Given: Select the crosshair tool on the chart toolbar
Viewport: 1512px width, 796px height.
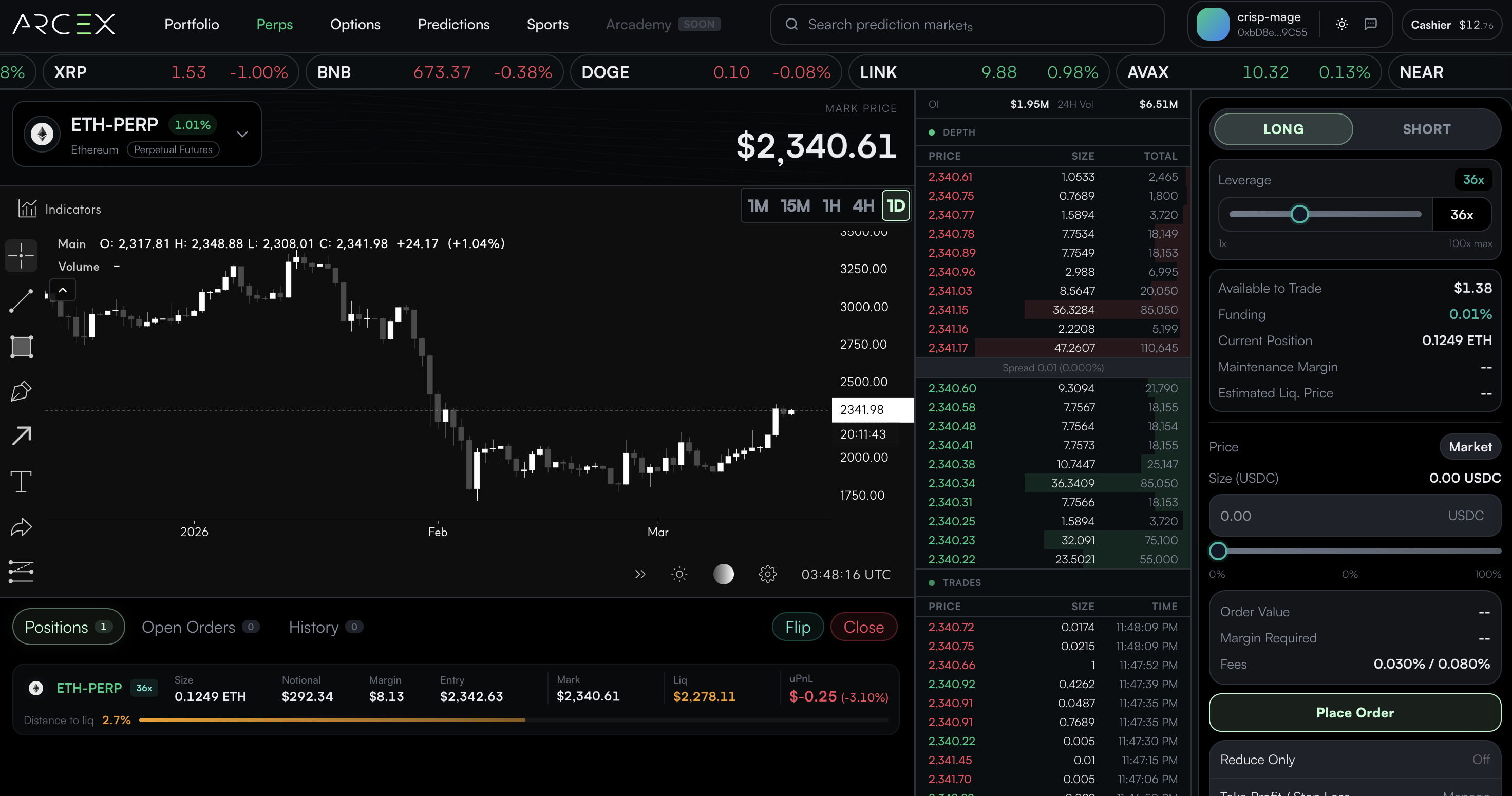Looking at the screenshot, I should 21,255.
